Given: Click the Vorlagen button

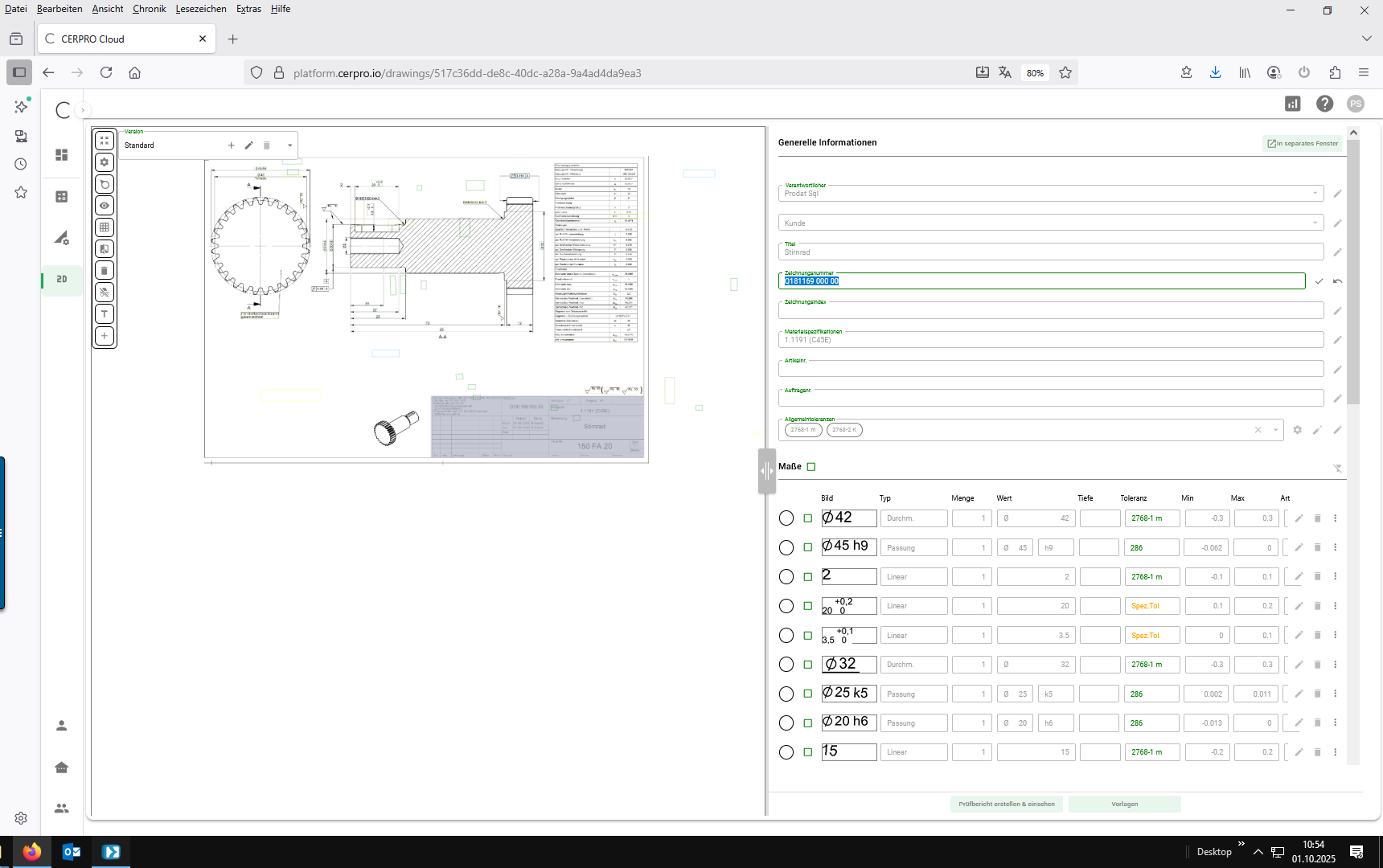Looking at the screenshot, I should [x=1124, y=804].
